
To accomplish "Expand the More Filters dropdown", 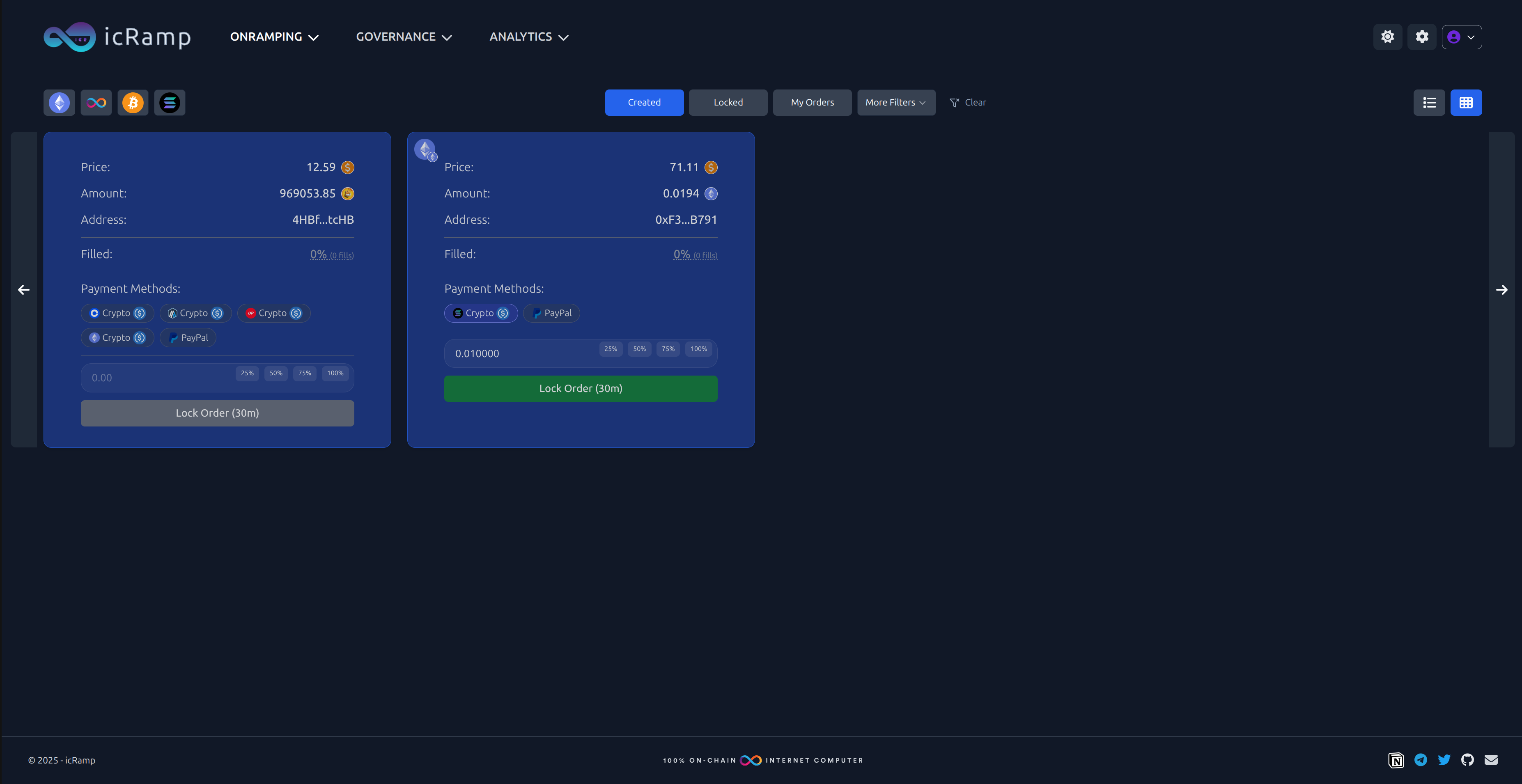I will coord(896,102).
